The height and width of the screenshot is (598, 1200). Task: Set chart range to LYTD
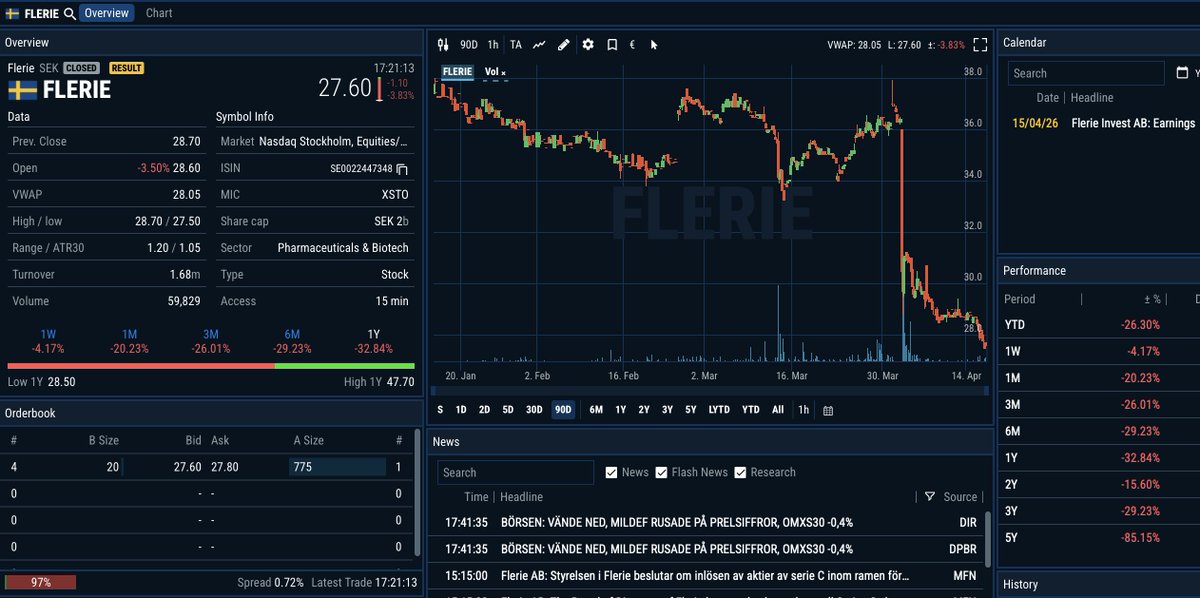pos(719,409)
